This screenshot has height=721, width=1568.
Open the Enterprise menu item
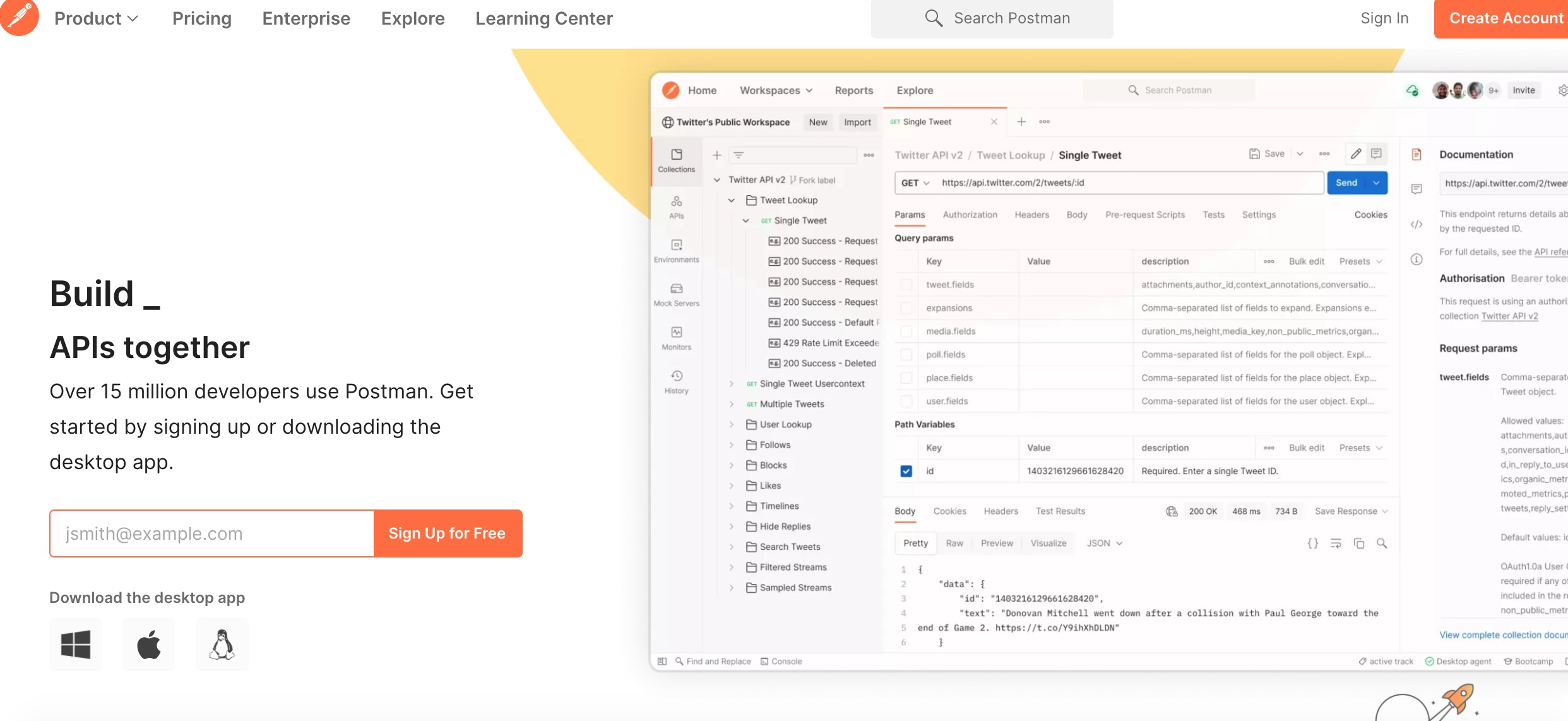point(306,18)
